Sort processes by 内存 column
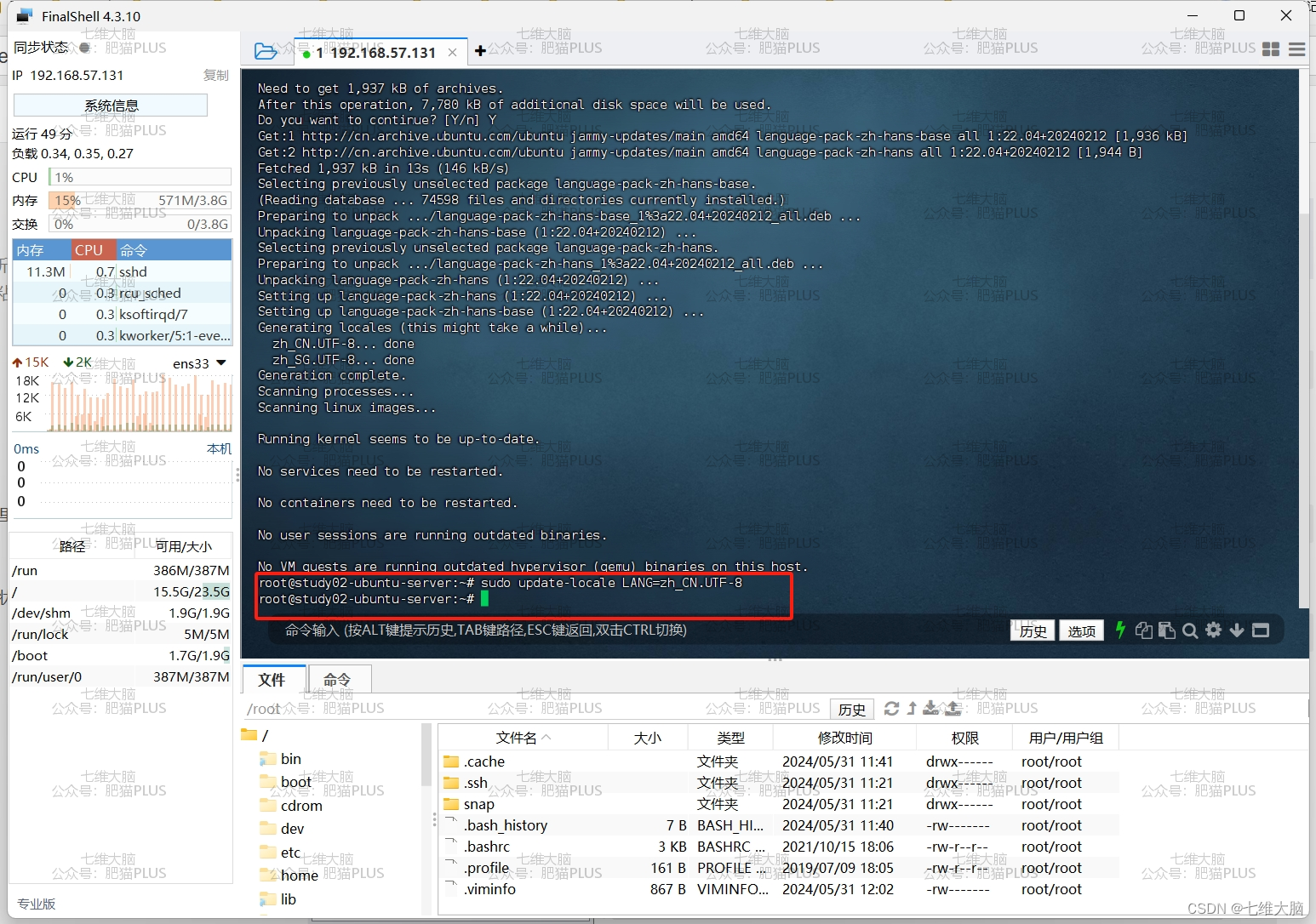This screenshot has width=1316, height=924. [x=41, y=250]
